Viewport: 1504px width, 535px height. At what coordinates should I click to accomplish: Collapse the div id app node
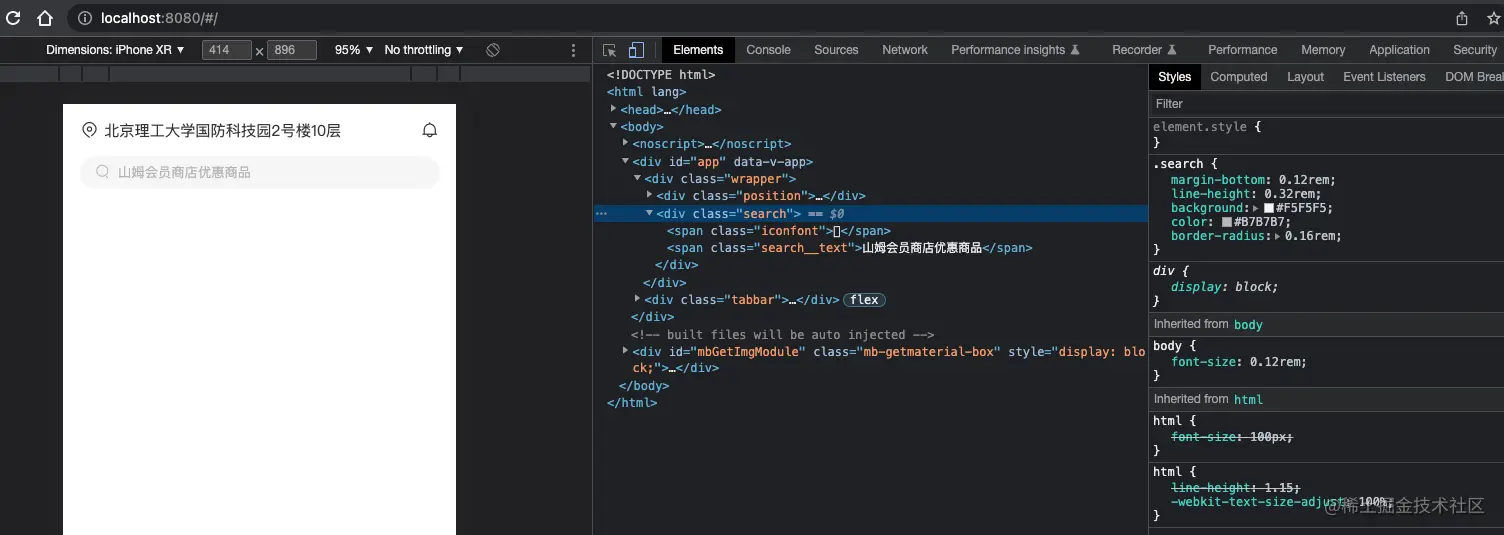pyautogui.click(x=626, y=161)
